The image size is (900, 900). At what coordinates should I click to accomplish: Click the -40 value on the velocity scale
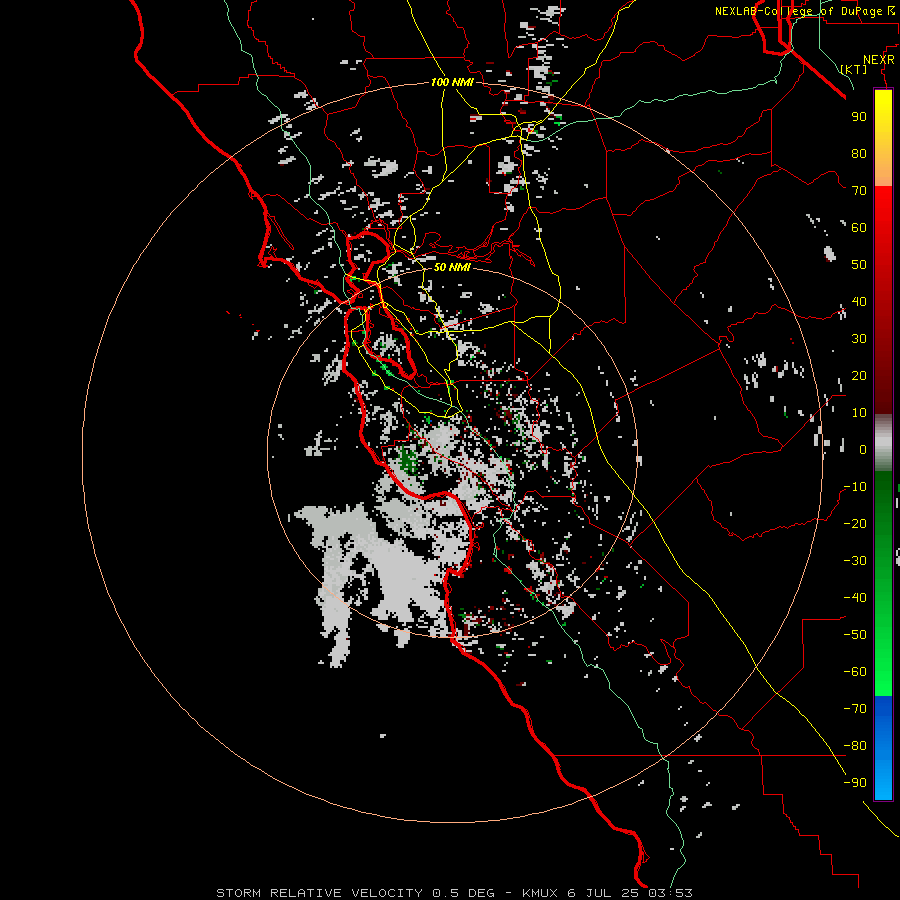click(855, 598)
